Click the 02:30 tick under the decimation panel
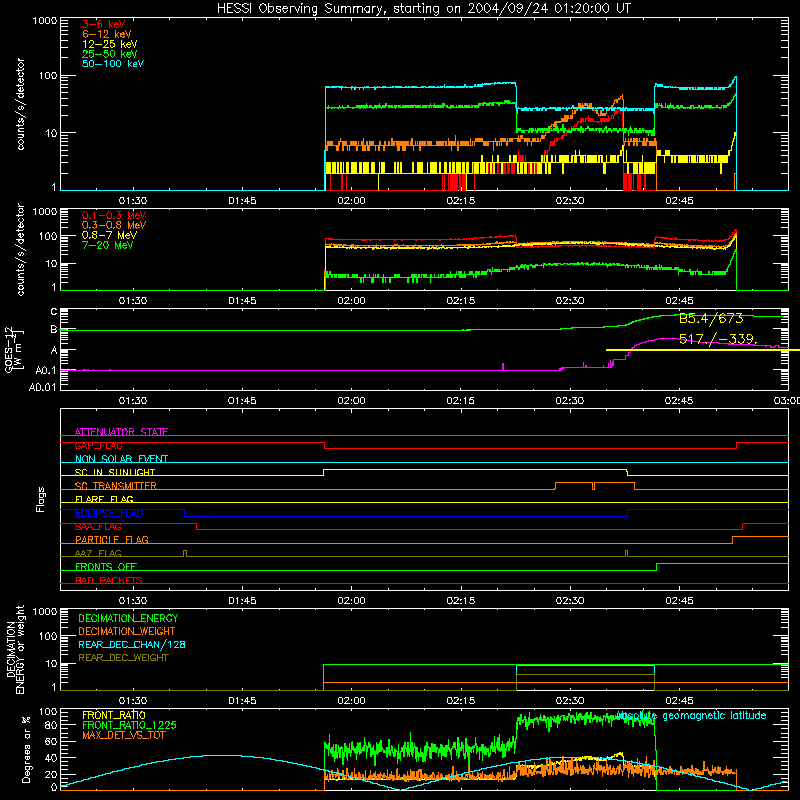This screenshot has height=800, width=800. 570,701
